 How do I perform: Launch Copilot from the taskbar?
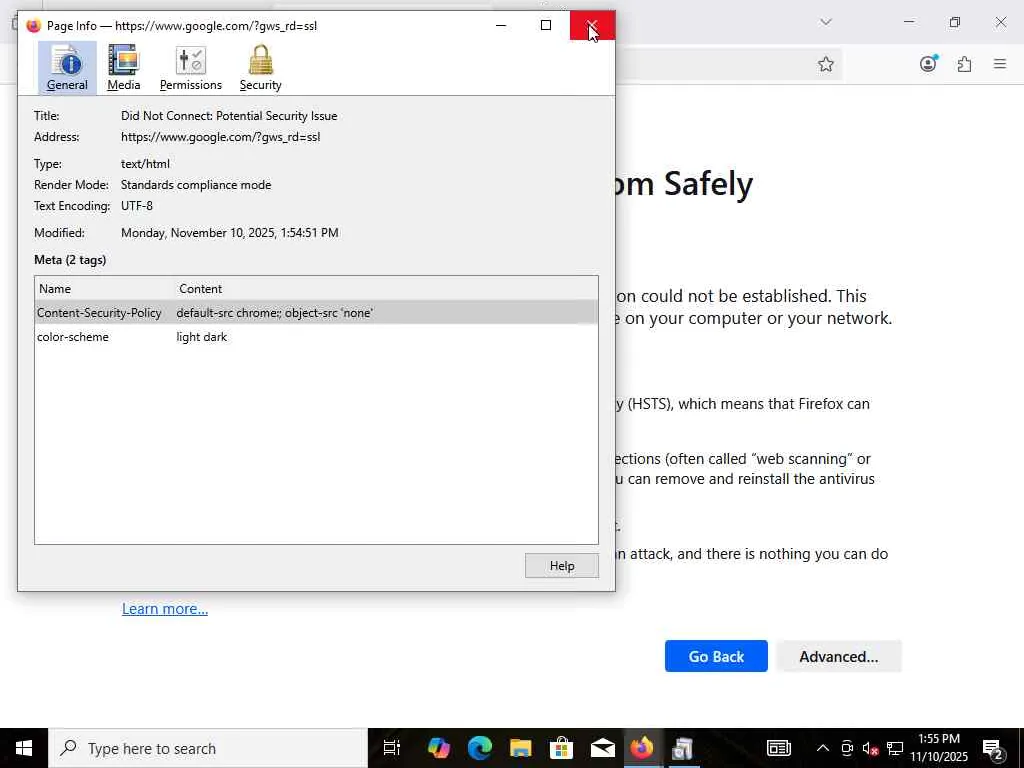click(x=438, y=748)
